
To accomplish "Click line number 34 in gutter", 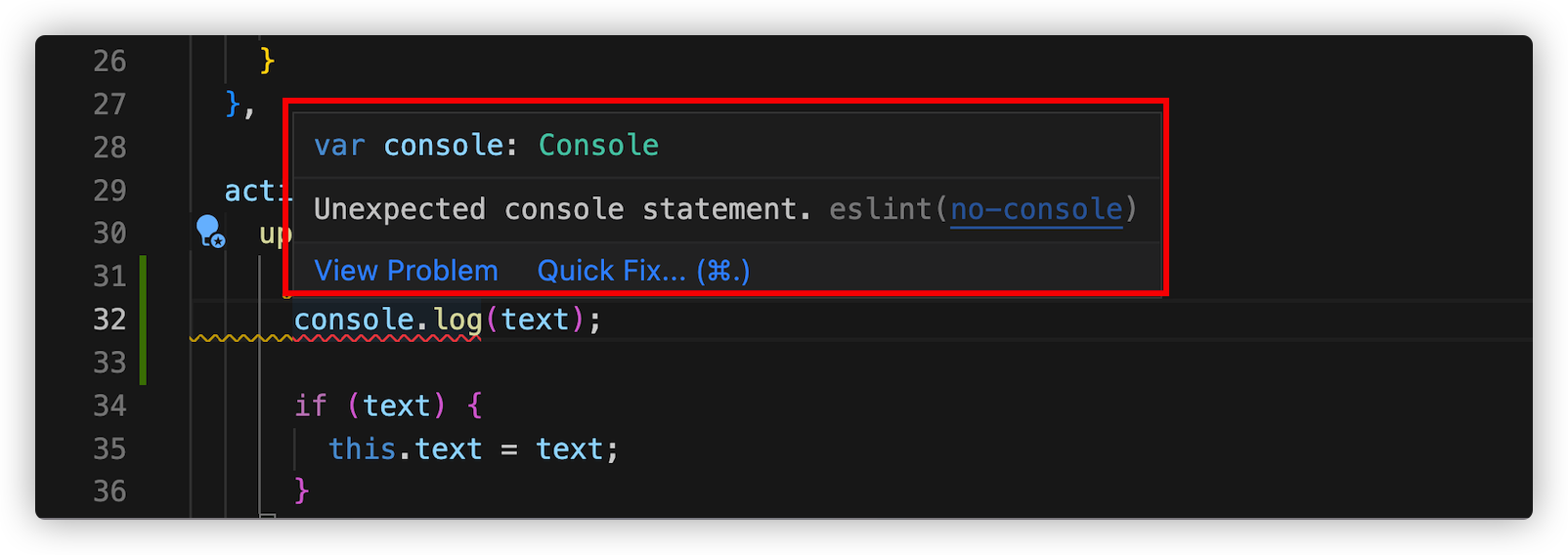I will click(109, 406).
